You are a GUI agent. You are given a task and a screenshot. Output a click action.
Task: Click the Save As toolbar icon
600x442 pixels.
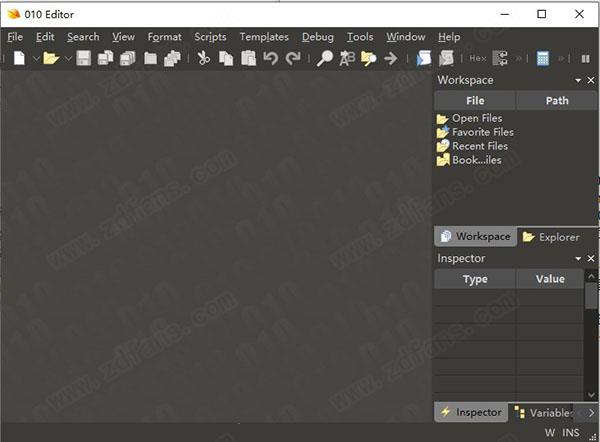click(x=105, y=58)
